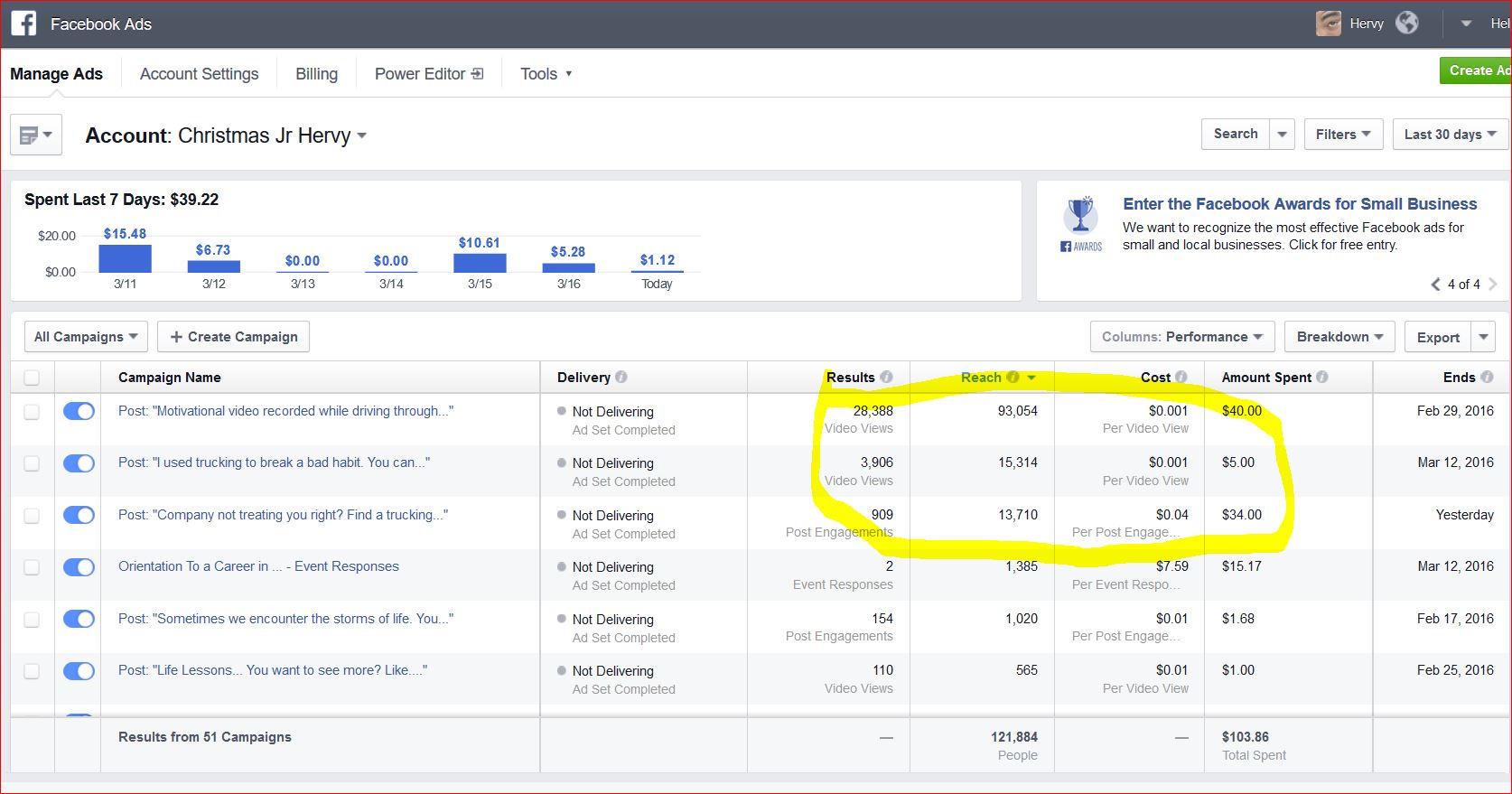Click the Hervy profile picture
Viewport: 1512px width, 794px height.
[1329, 23]
